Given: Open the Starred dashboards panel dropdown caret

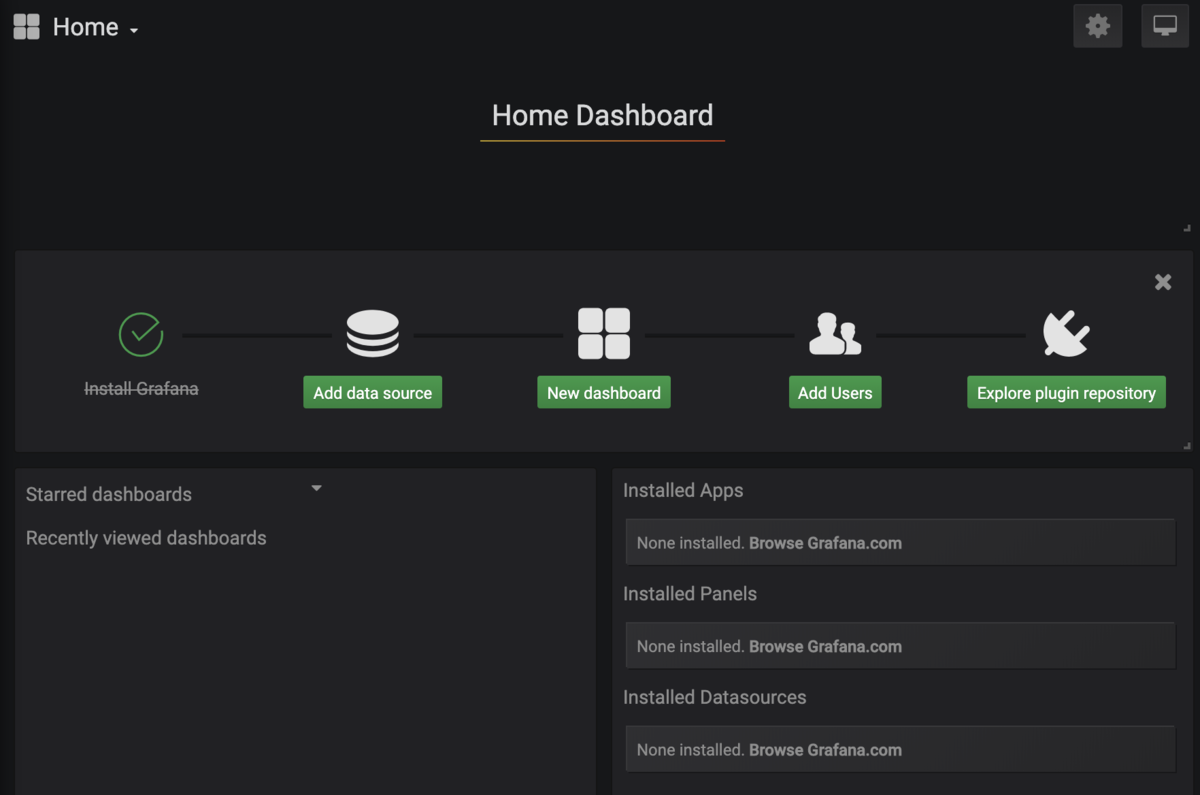Looking at the screenshot, I should pyautogui.click(x=316, y=488).
